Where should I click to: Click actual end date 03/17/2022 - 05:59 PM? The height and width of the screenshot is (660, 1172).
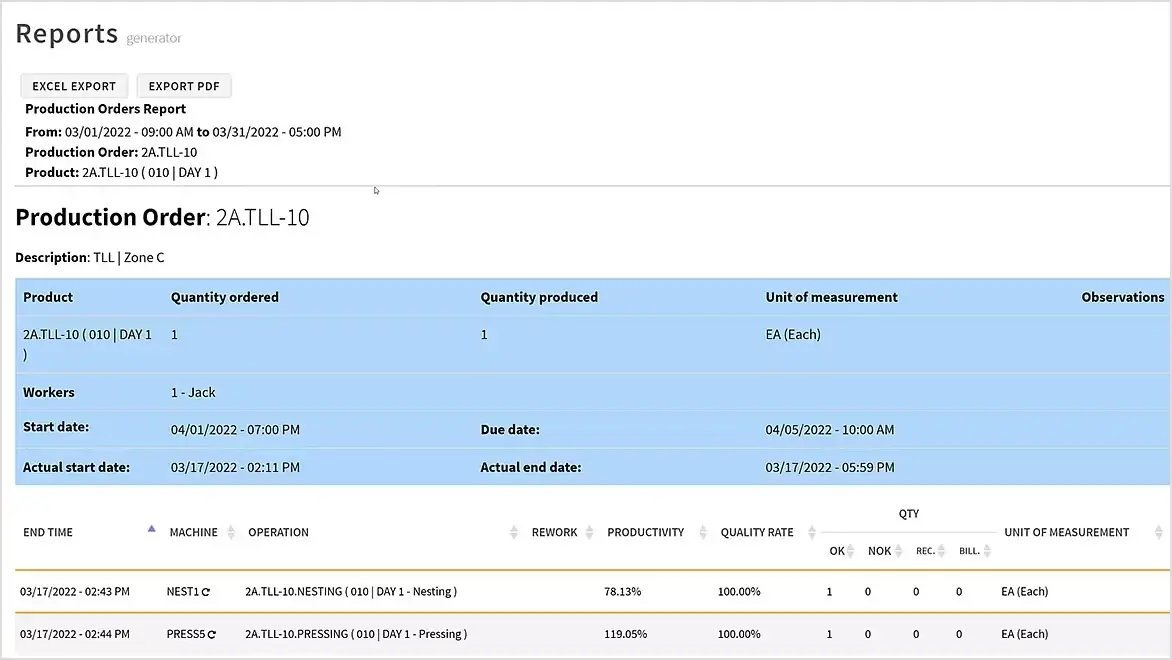pyautogui.click(x=830, y=467)
